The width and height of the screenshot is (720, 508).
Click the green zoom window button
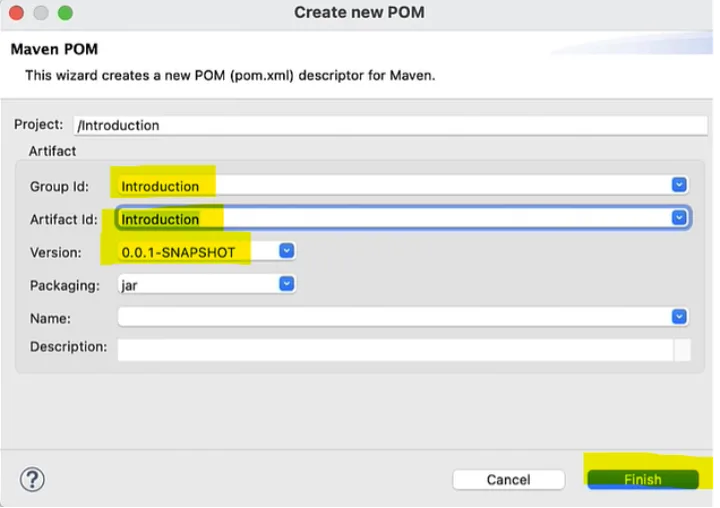click(x=65, y=13)
